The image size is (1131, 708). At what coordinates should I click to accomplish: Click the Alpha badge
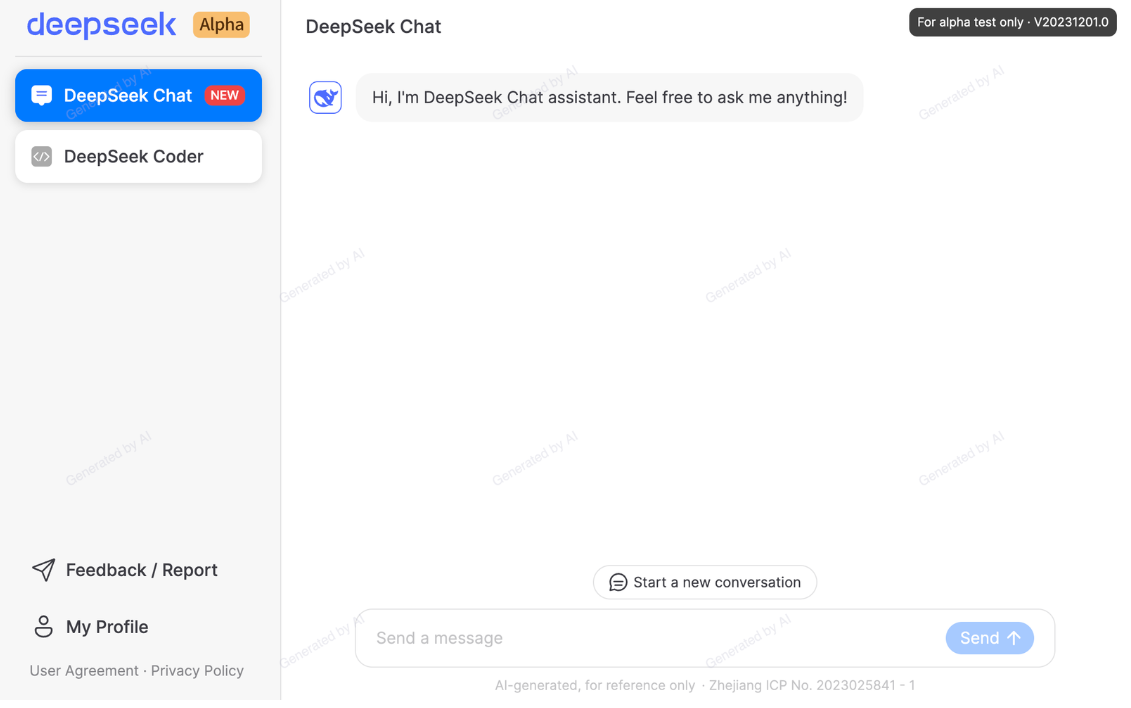pos(221,25)
